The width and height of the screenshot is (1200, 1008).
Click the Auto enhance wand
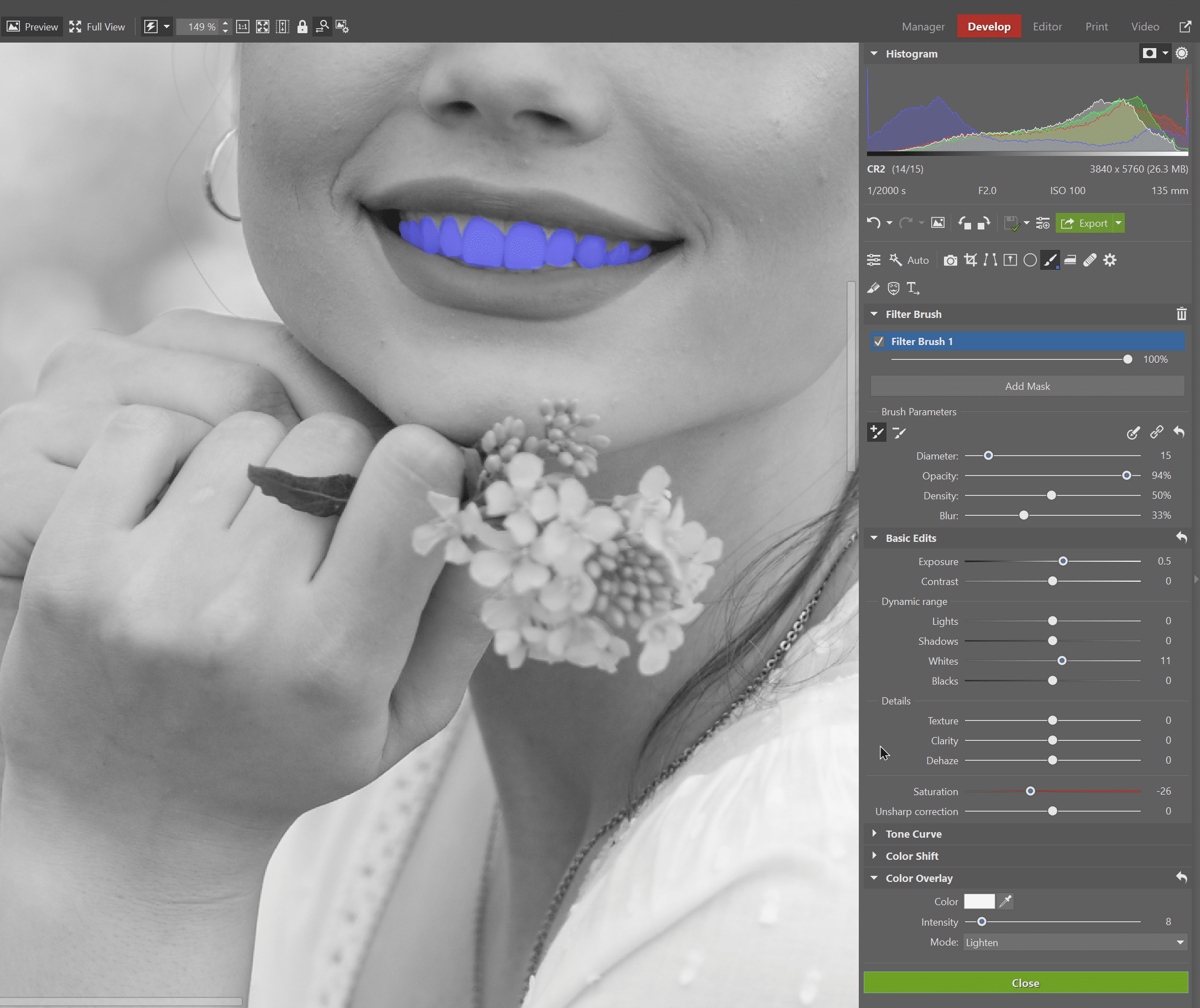coord(895,260)
